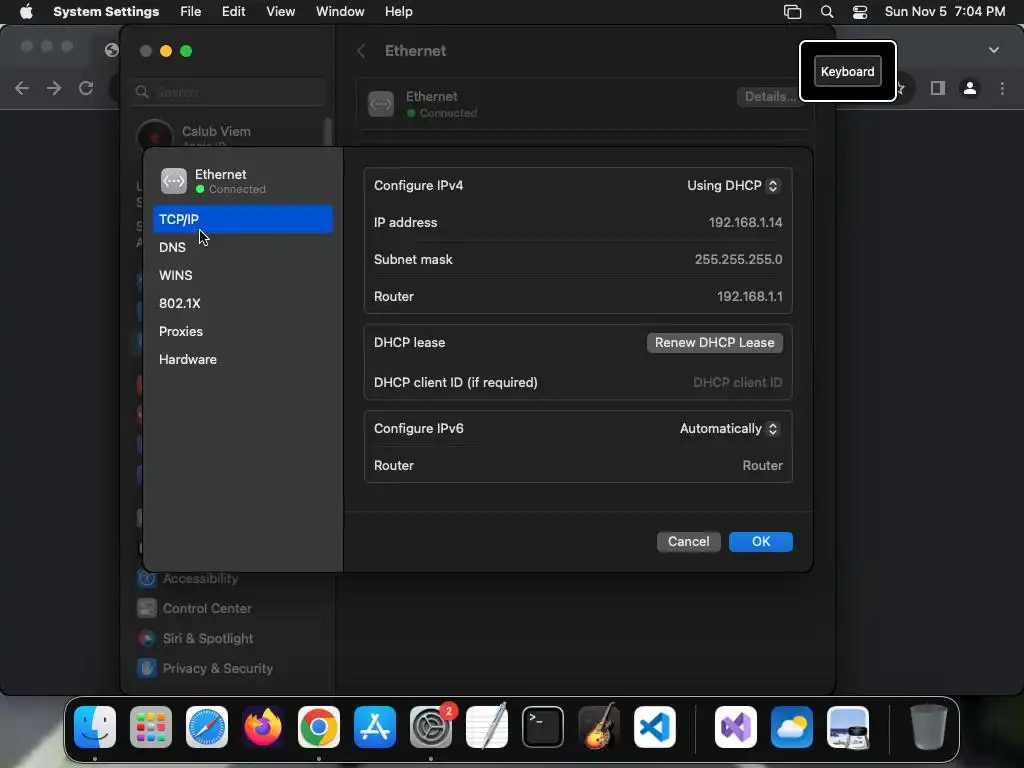Open the Hardware tab
The height and width of the screenshot is (768, 1024).
(x=243, y=360)
